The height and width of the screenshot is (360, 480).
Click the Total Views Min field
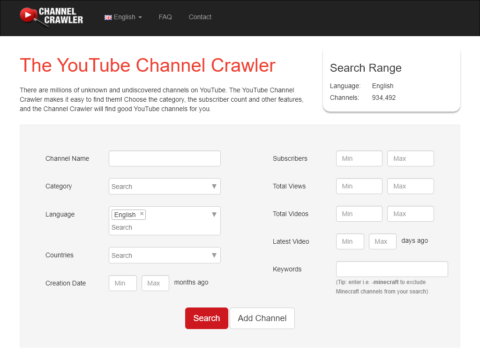[x=359, y=186]
